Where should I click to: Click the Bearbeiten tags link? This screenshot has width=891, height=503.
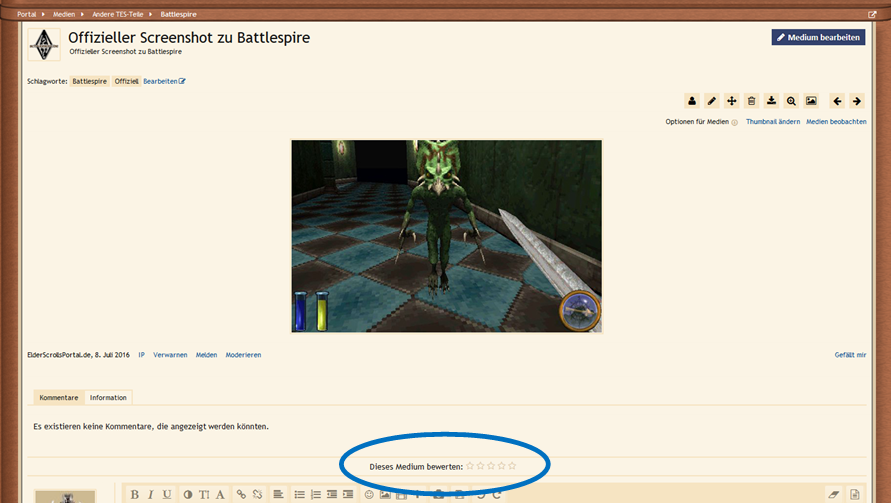(164, 81)
